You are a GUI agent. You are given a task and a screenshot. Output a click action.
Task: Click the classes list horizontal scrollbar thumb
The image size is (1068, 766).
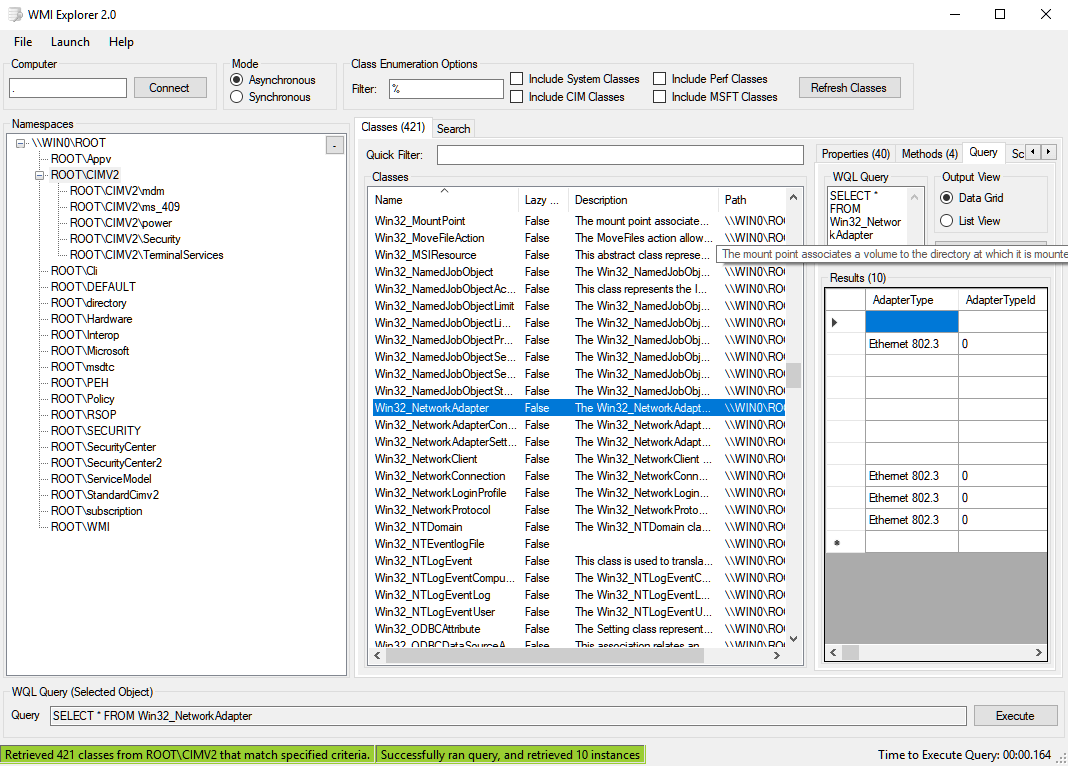pos(545,655)
